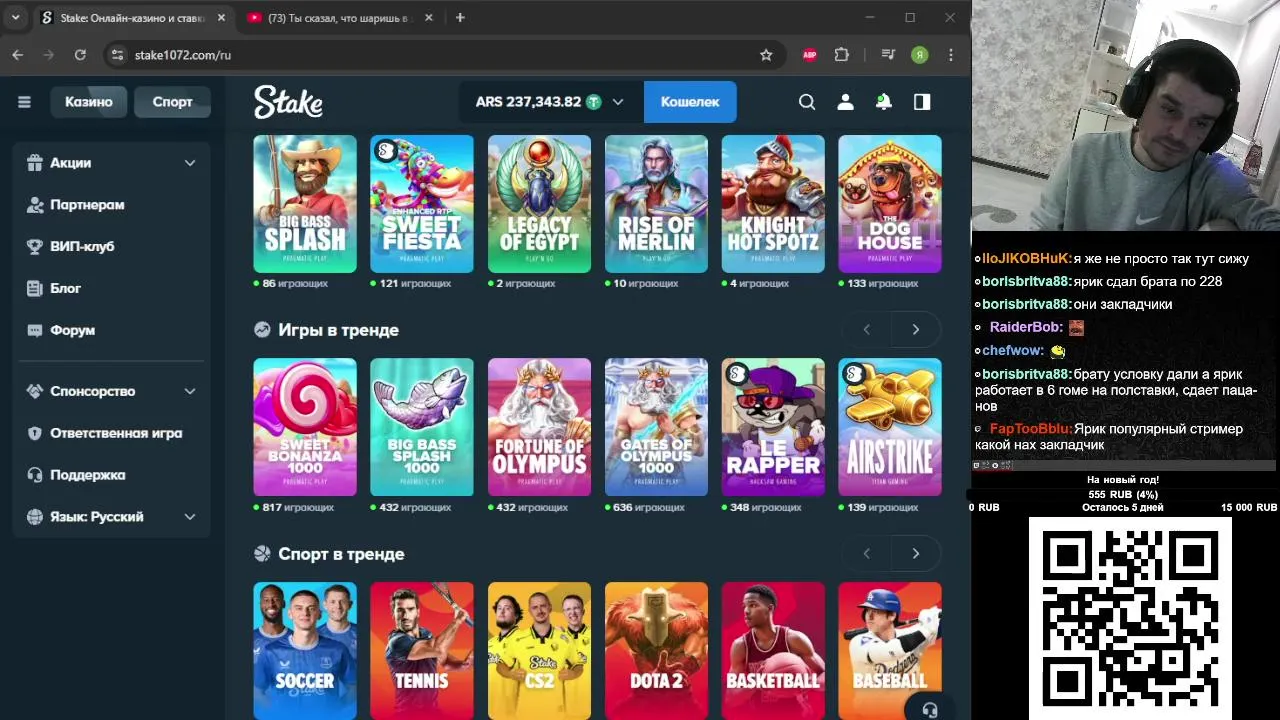Open the Big Bass Splash game
Image resolution: width=1280 pixels, height=720 pixels.
305,204
